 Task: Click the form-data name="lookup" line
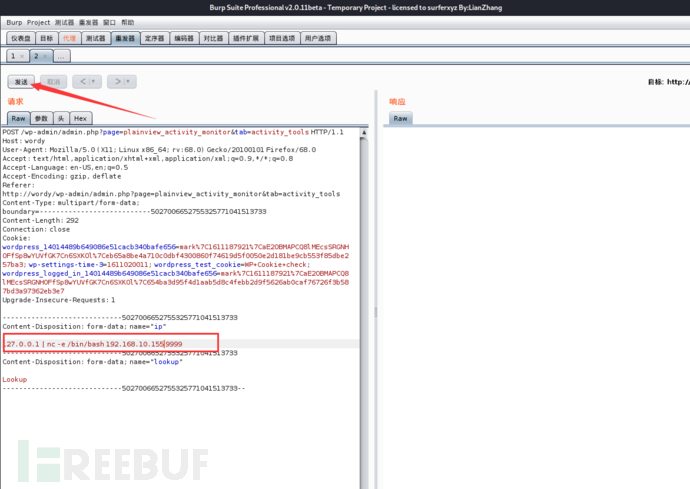92,362
